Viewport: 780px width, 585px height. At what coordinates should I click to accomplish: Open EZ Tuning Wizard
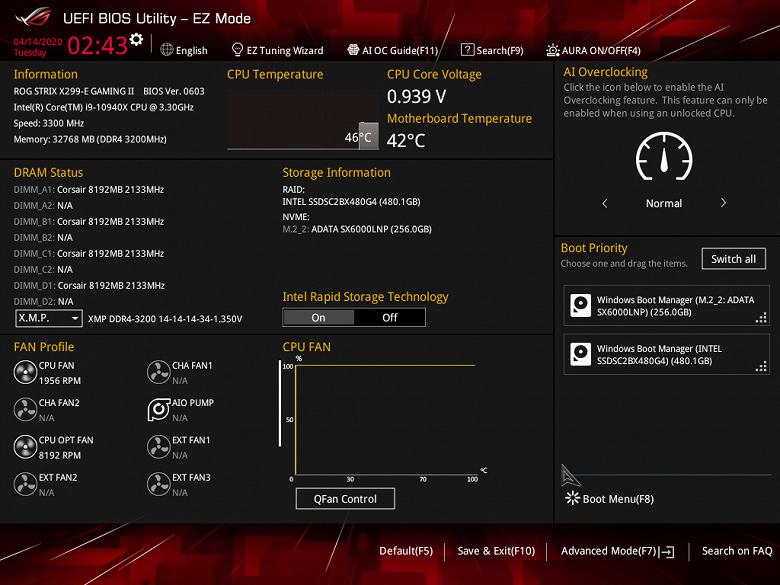(x=278, y=50)
